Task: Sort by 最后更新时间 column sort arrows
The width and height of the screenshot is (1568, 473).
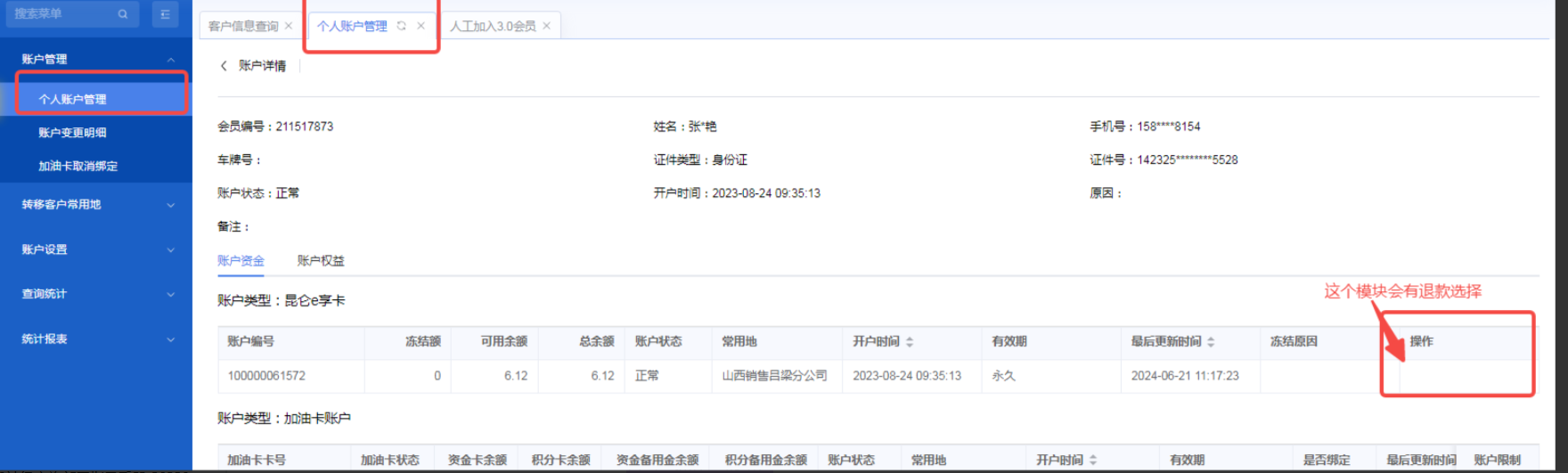Action: (1211, 342)
